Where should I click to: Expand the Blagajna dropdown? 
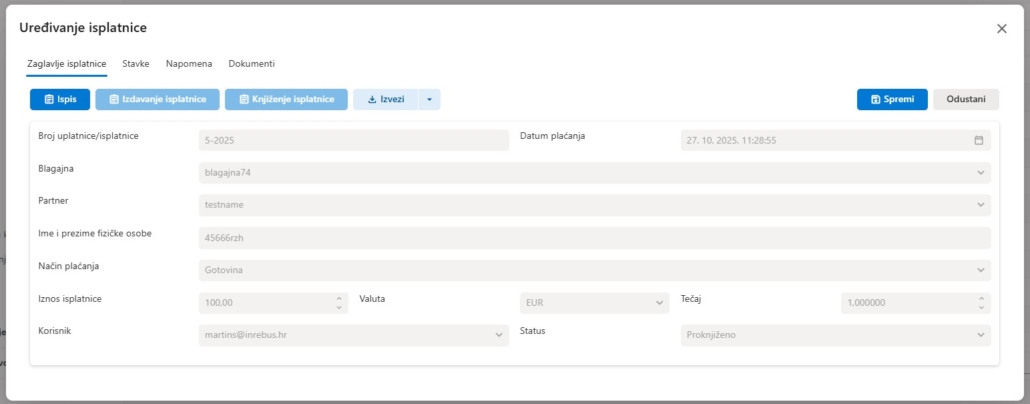pos(980,173)
